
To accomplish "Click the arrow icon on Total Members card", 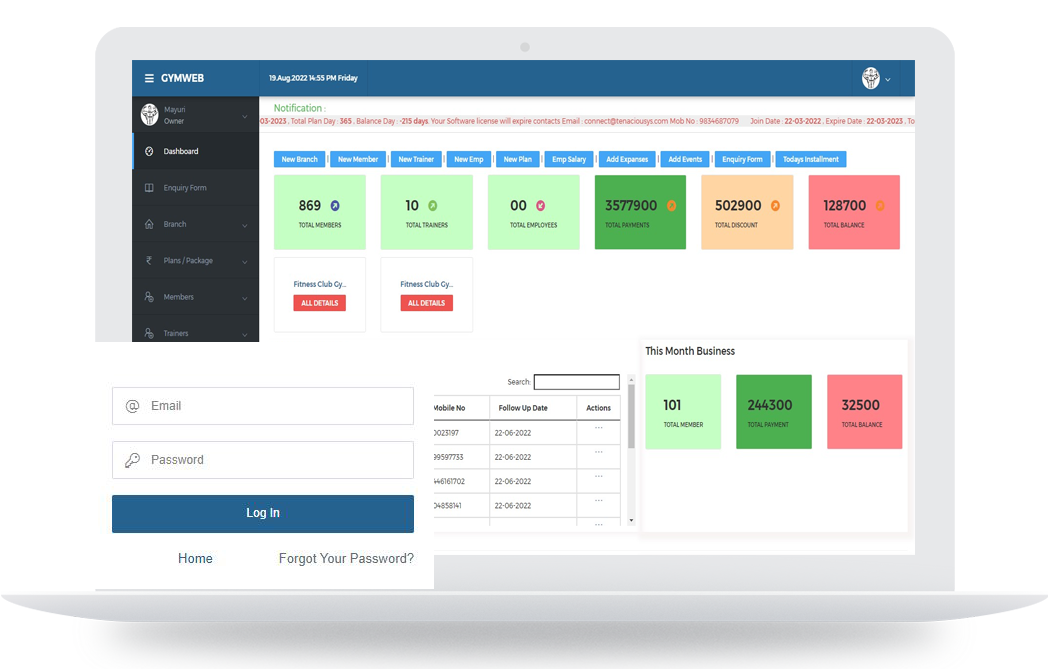I will point(335,206).
